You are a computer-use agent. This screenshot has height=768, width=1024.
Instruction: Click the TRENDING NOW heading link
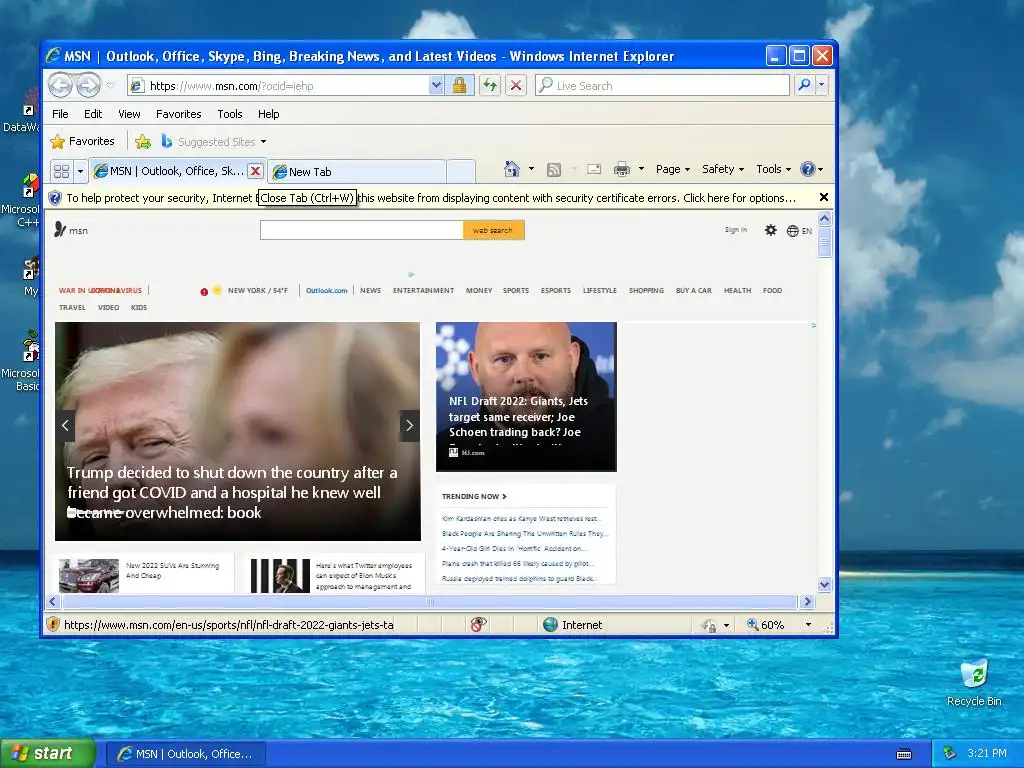474,496
